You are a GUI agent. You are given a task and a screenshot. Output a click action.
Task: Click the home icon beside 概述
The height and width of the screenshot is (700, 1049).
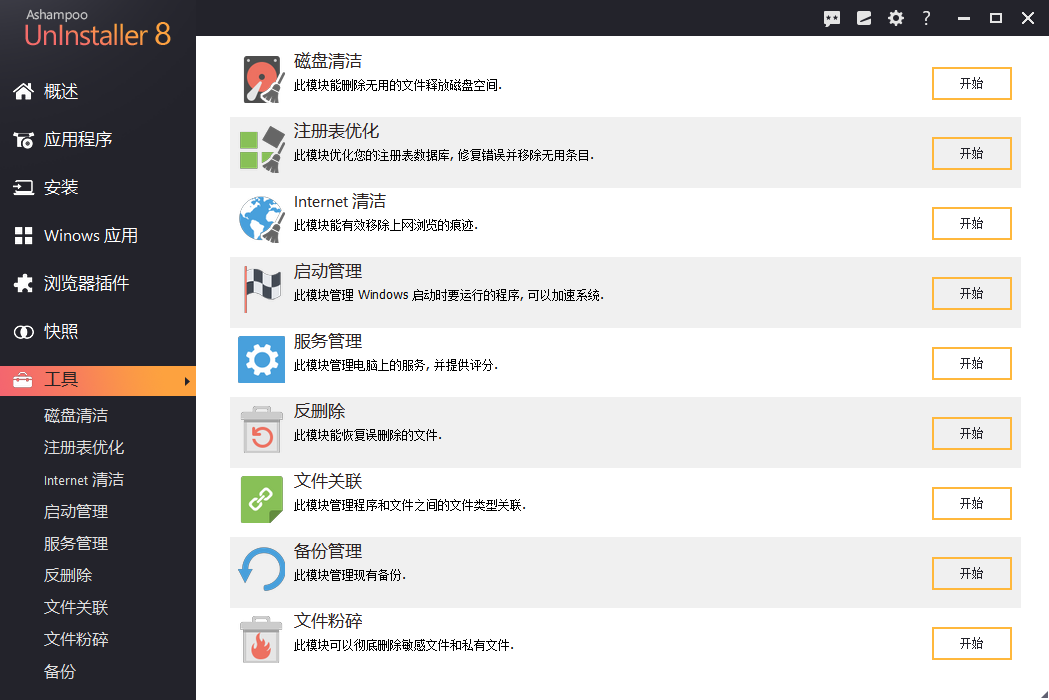click(x=23, y=91)
